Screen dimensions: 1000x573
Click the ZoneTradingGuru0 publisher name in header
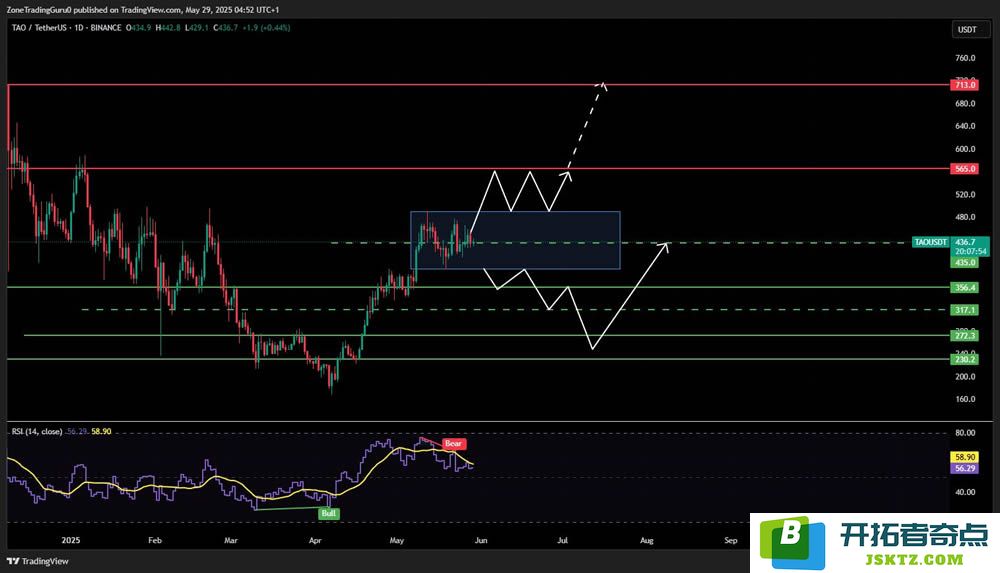38,10
